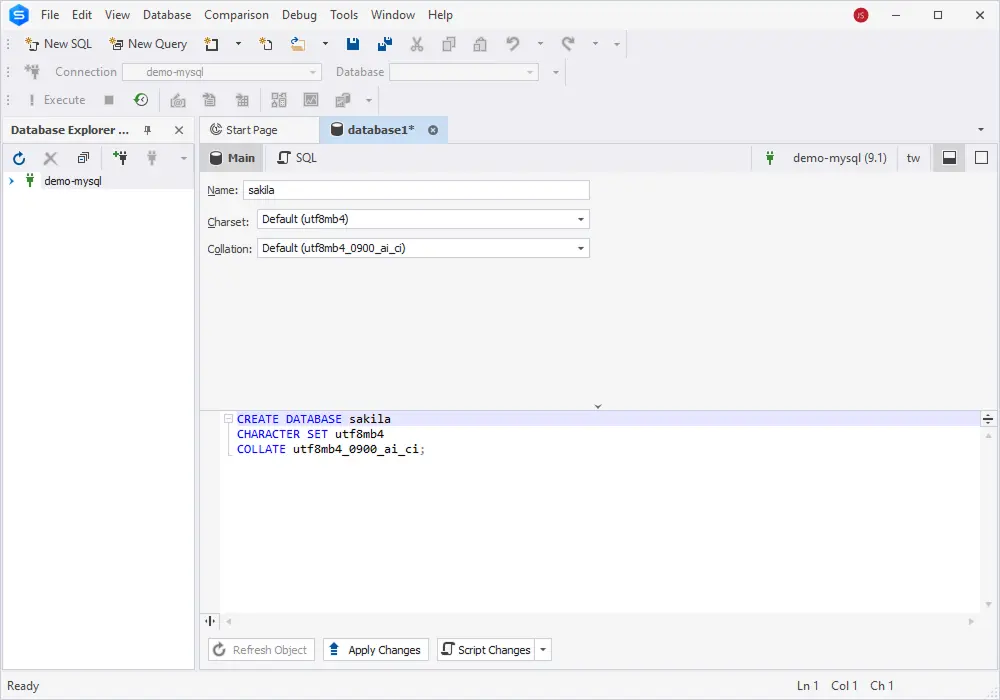Screen dimensions: 1000x700
Task: Click the New SQL toolbar button
Action: (59, 44)
